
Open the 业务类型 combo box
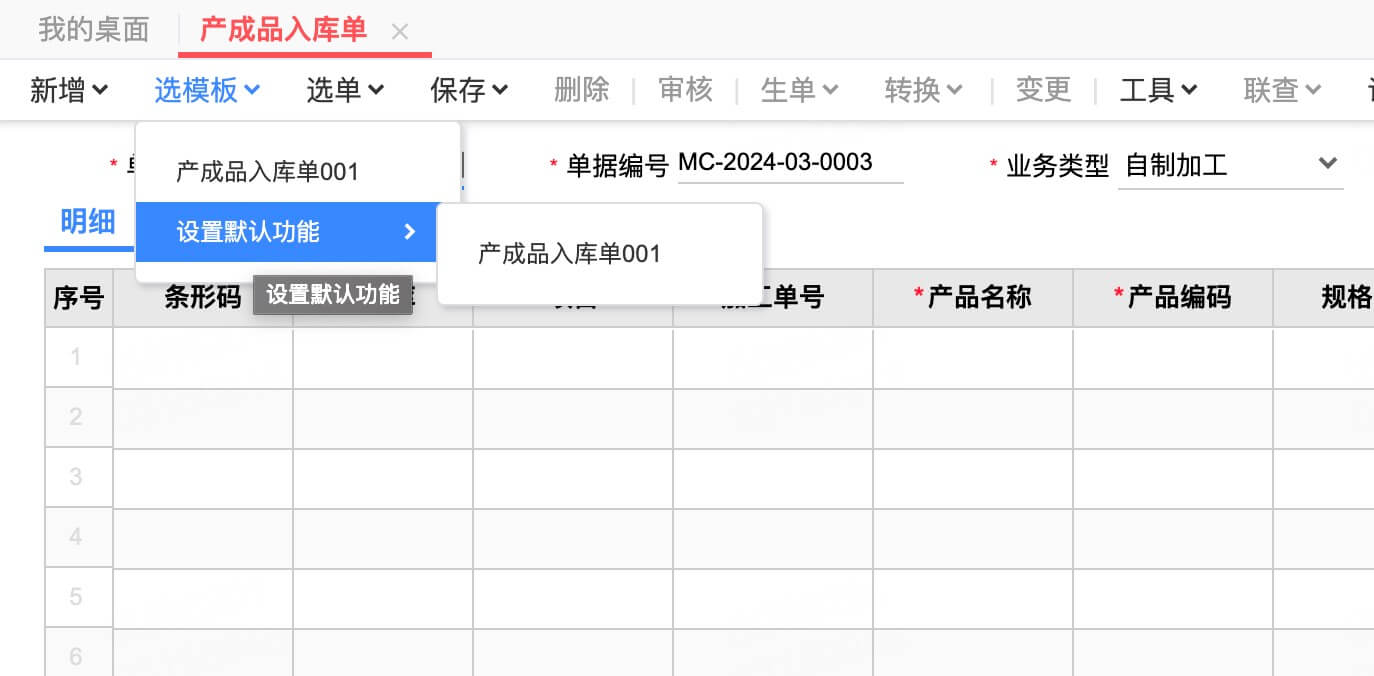(x=1230, y=165)
